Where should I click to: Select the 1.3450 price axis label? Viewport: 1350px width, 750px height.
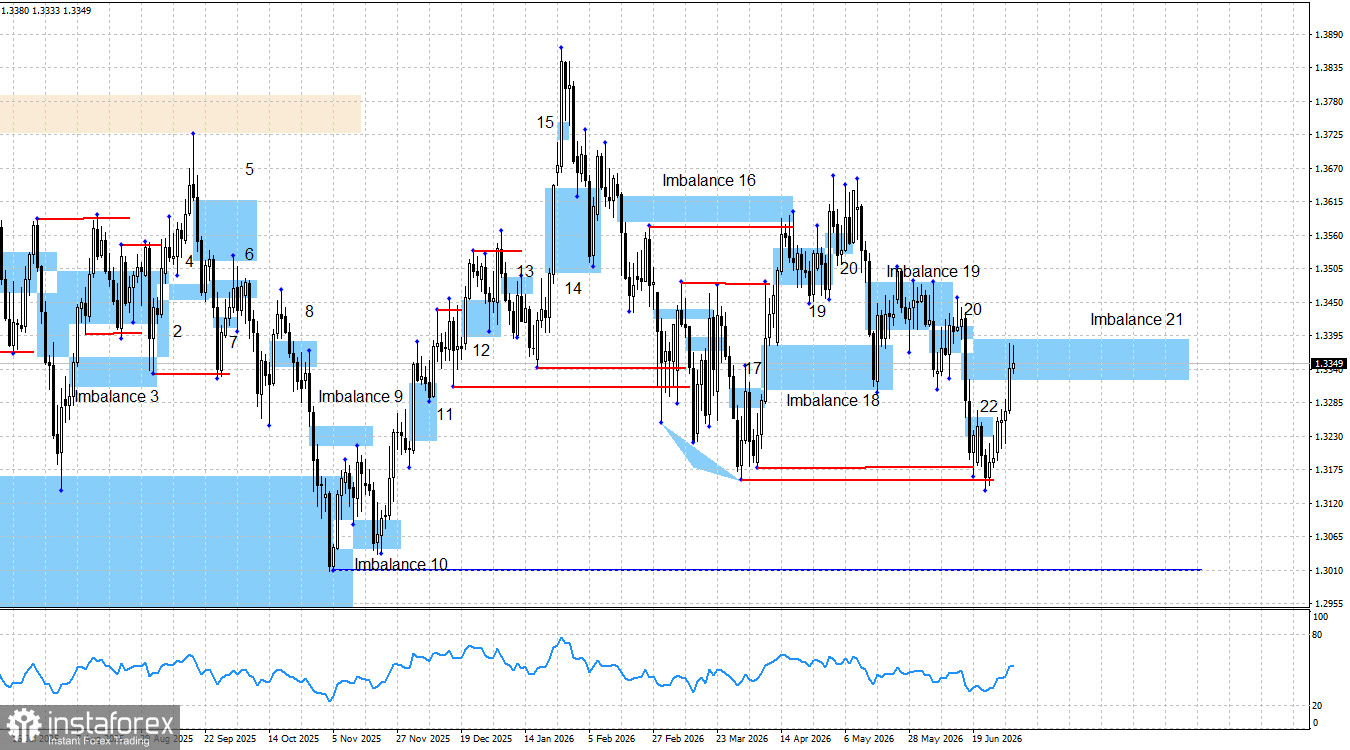click(1330, 303)
